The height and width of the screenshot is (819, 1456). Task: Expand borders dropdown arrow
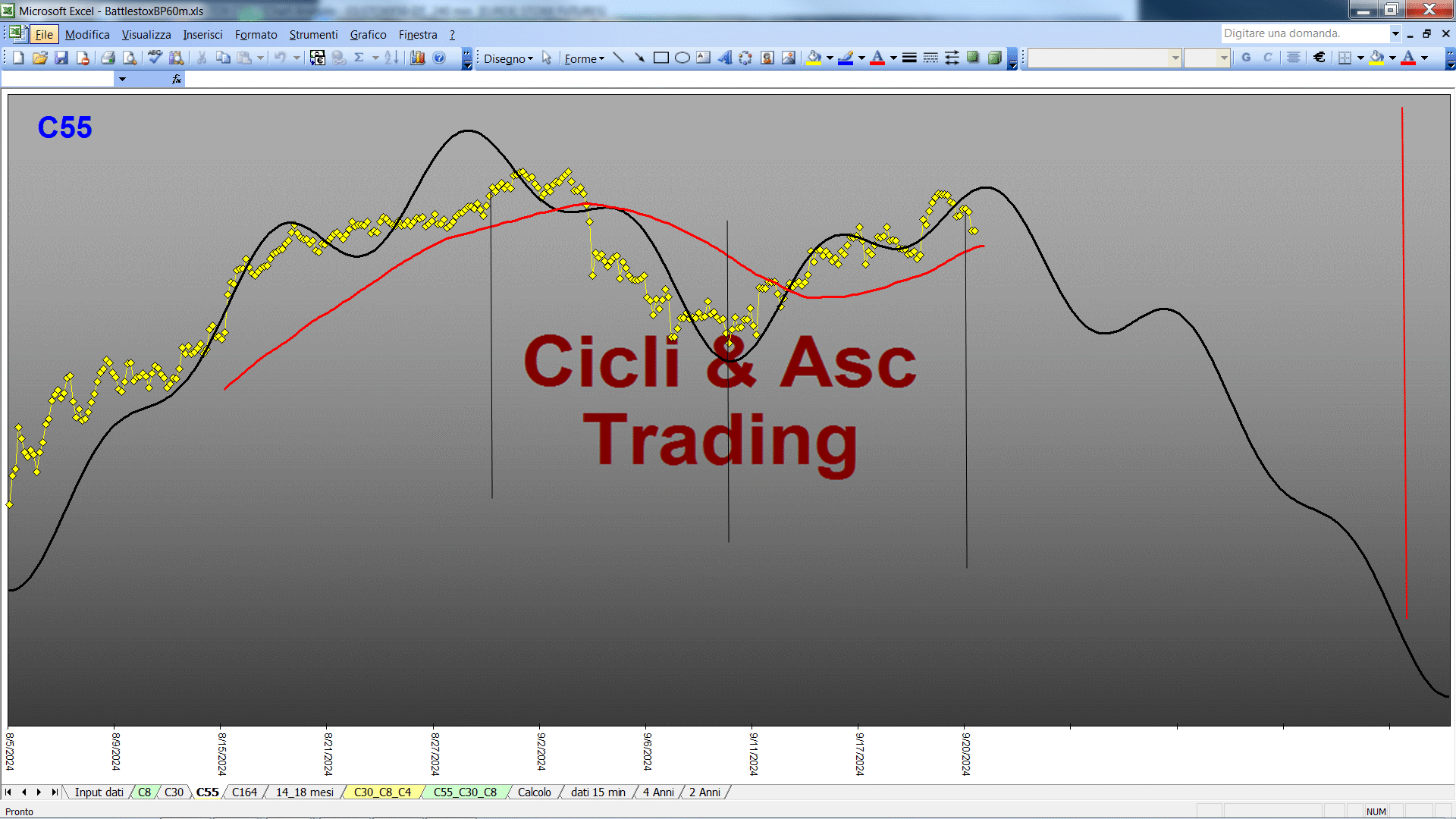pyautogui.click(x=1360, y=58)
